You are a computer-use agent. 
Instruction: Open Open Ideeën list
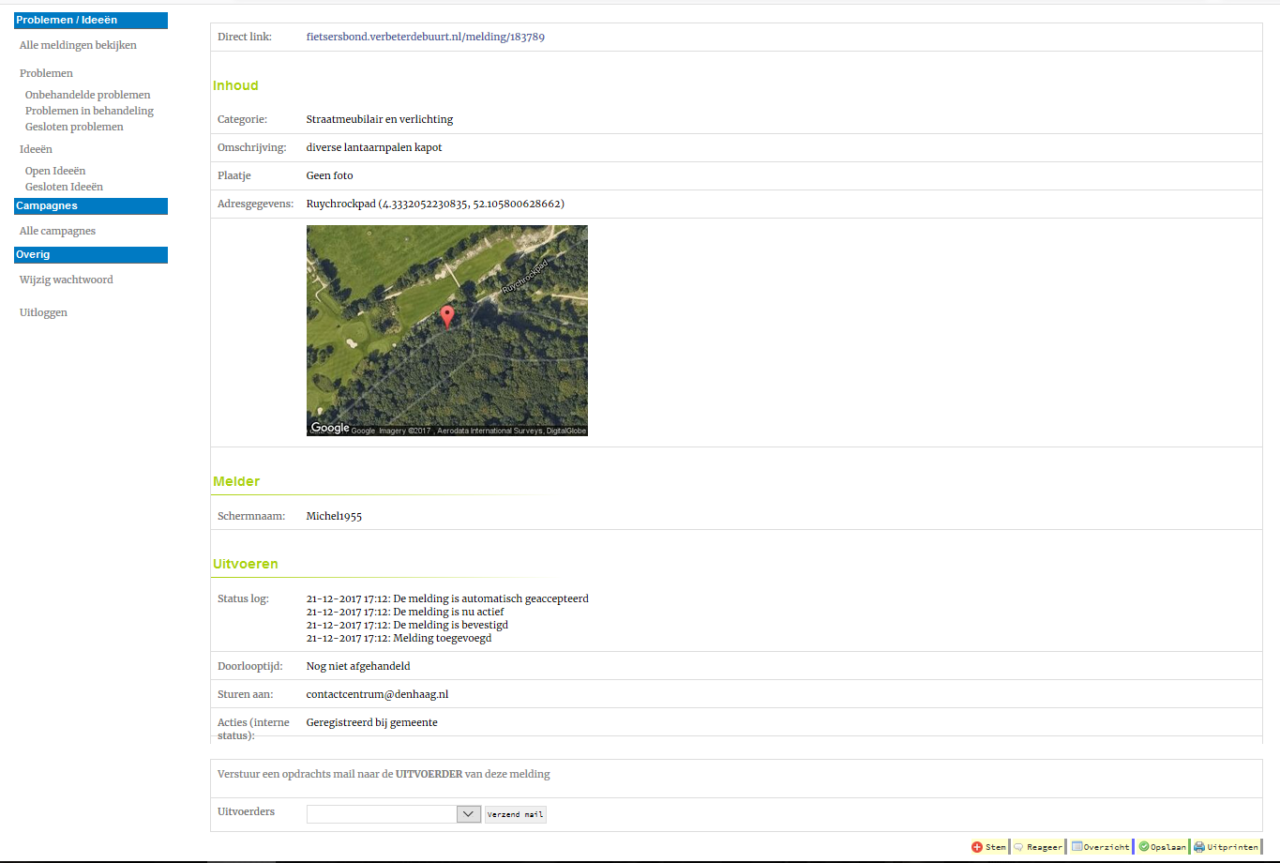55,171
